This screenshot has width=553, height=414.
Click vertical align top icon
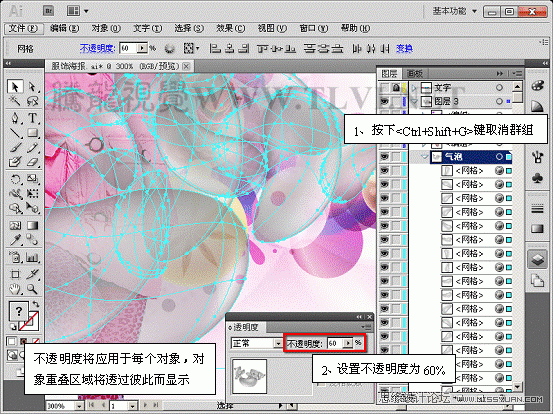point(263,48)
